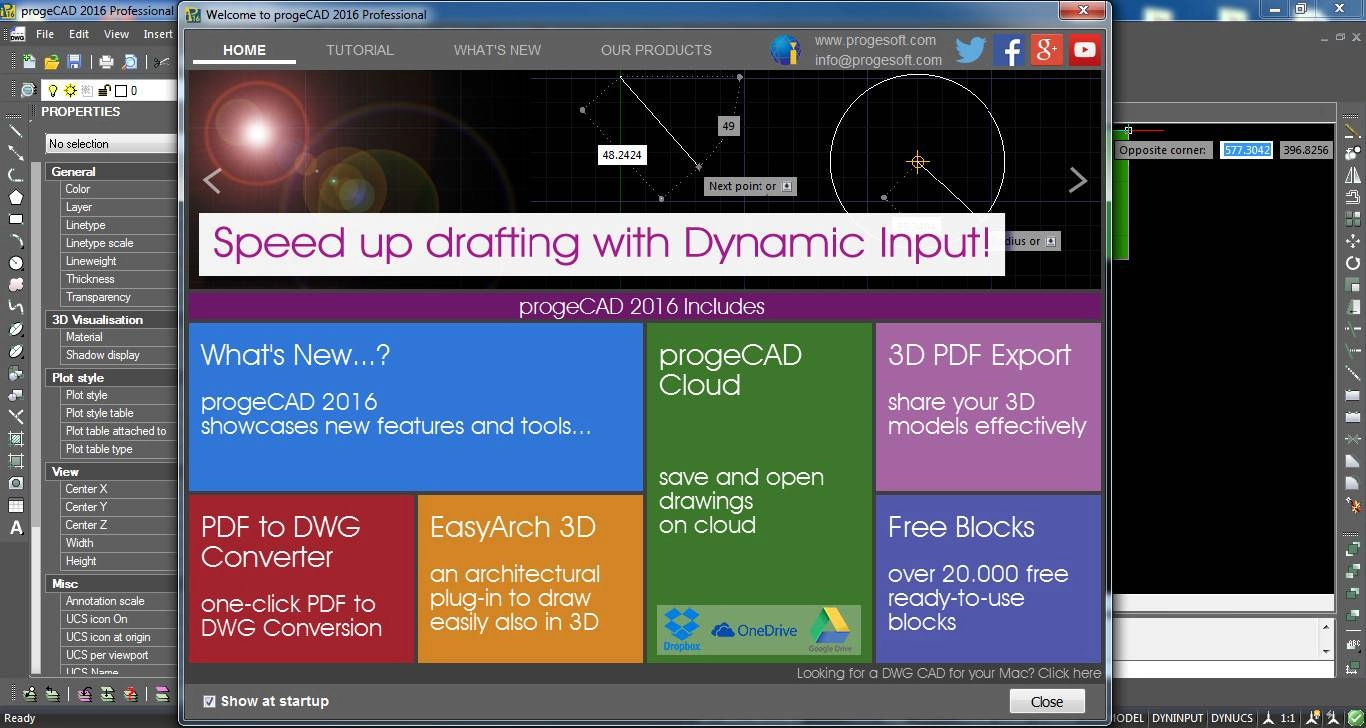Open the YouTube channel icon
Viewport: 1366px width, 728px height.
tap(1084, 50)
